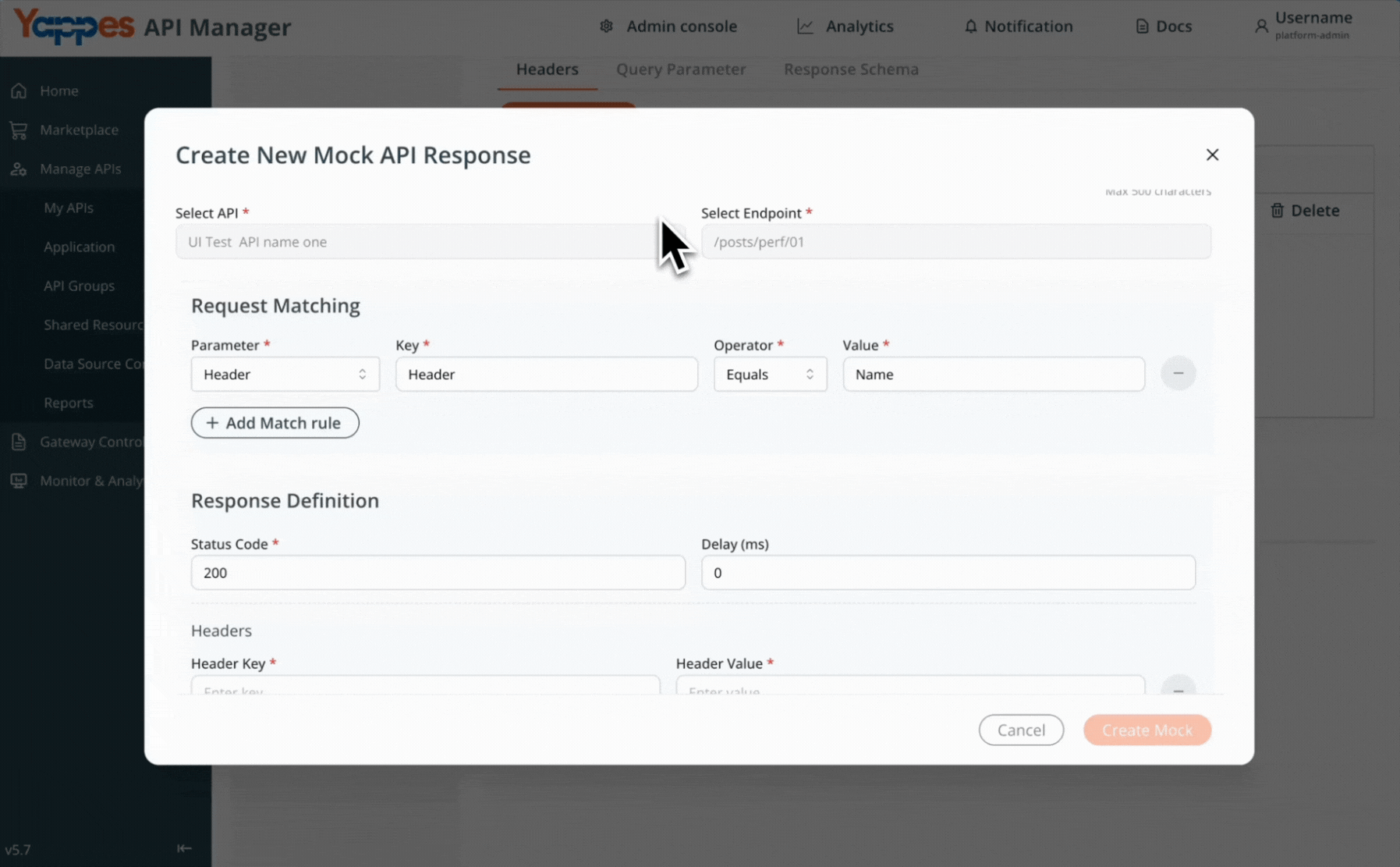Switch to the Query Parameter tab
1400x867 pixels.
coord(681,69)
